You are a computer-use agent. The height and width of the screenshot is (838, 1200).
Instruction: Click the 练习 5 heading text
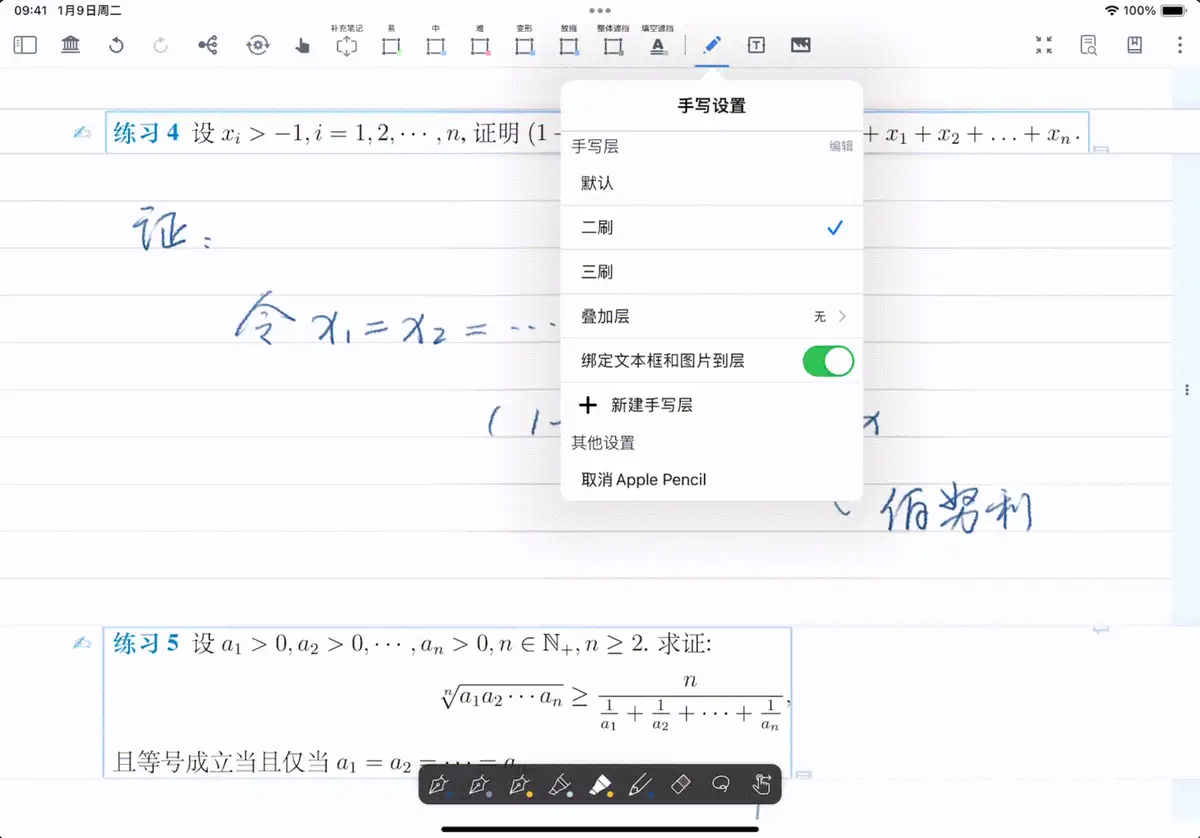(x=147, y=643)
